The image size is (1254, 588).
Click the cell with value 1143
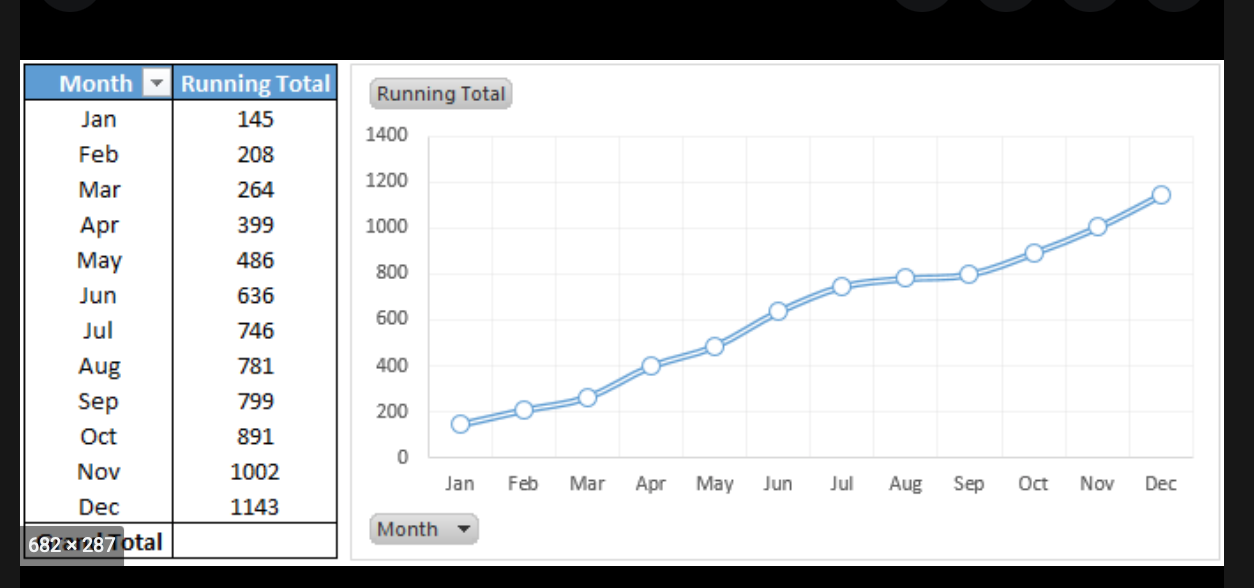click(255, 506)
